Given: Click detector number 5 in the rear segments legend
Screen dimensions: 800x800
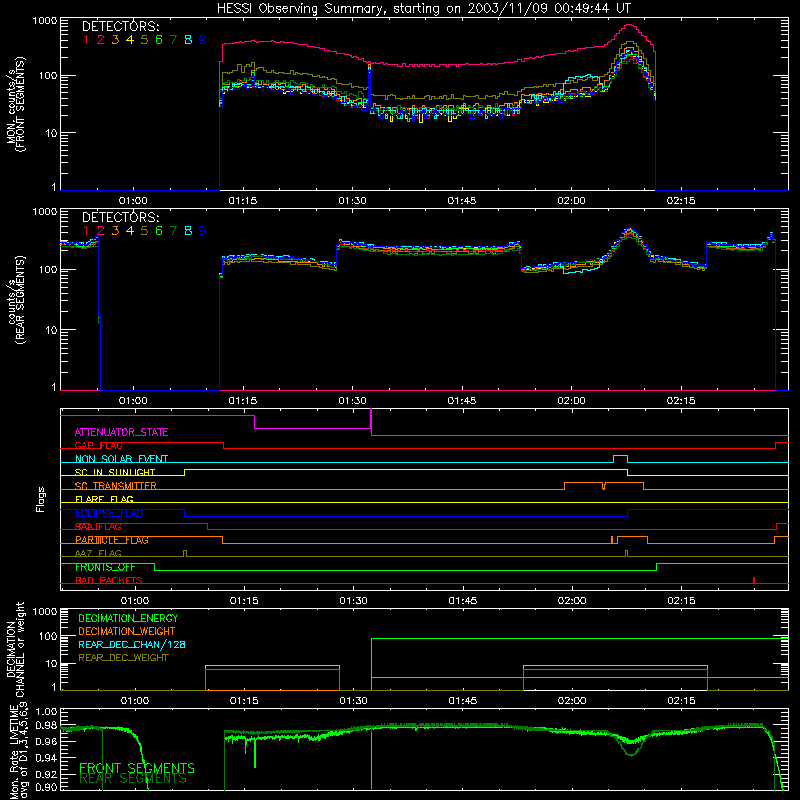Looking at the screenshot, I should [144, 231].
